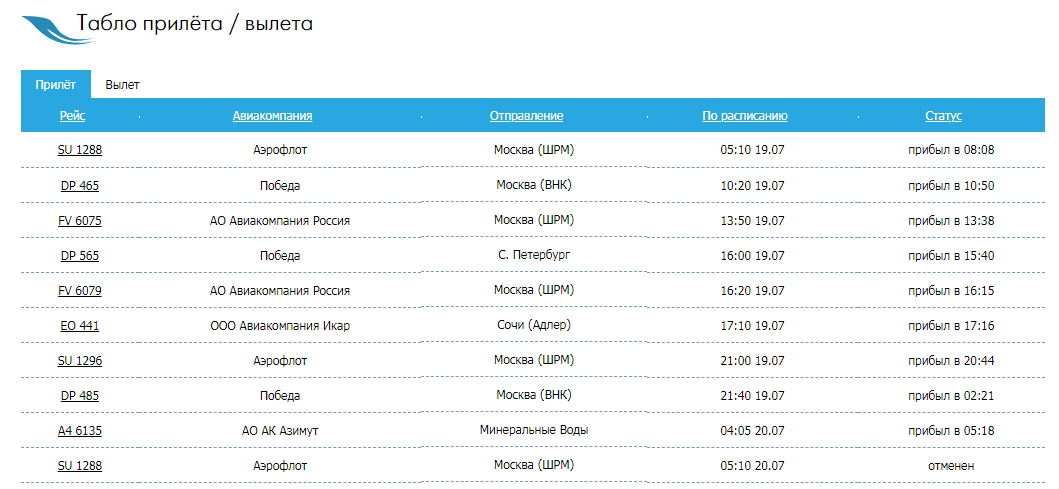Image resolution: width=1059 pixels, height=489 pixels.
Task: Open flight SU 1296 details
Action: click(x=80, y=361)
